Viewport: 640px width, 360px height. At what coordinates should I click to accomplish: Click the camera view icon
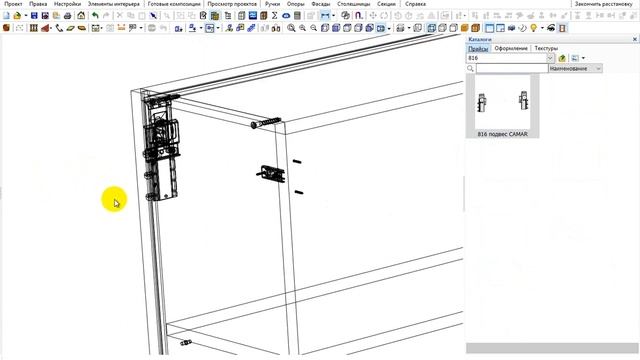[x=511, y=28]
